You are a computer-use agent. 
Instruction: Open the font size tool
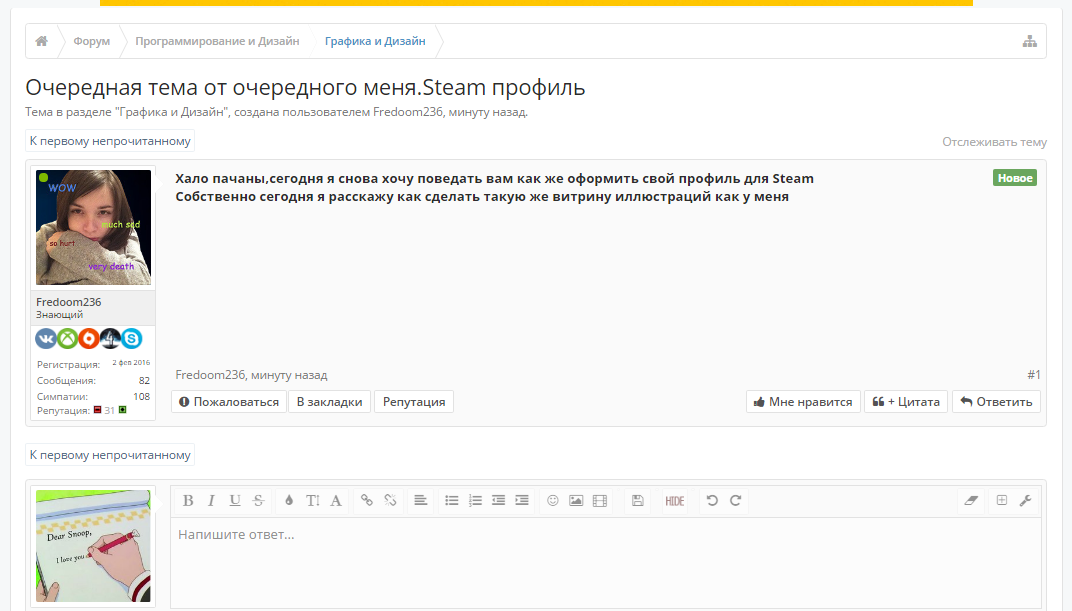point(312,501)
